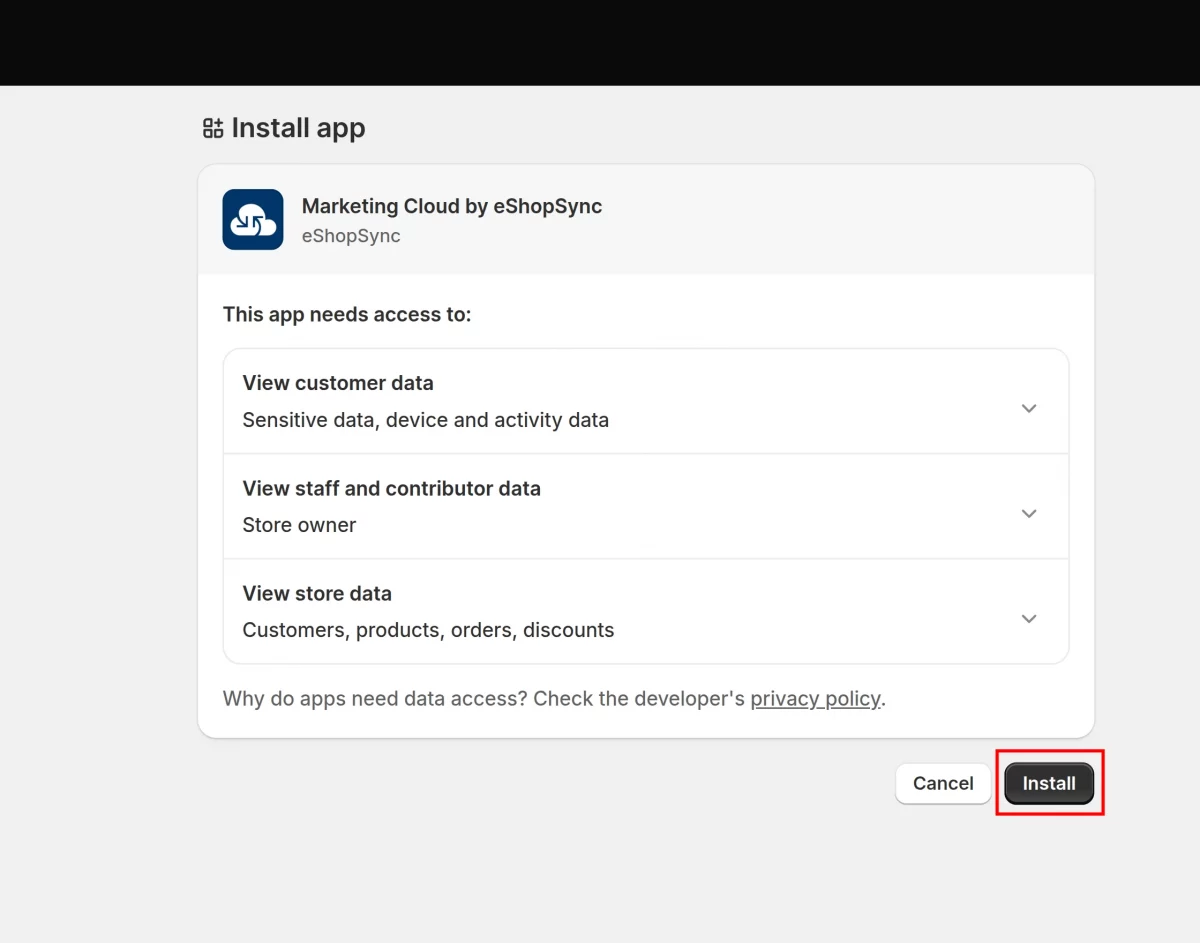Click "Why do apps need data access?" text
1200x943 pixels.
pyautogui.click(x=375, y=698)
